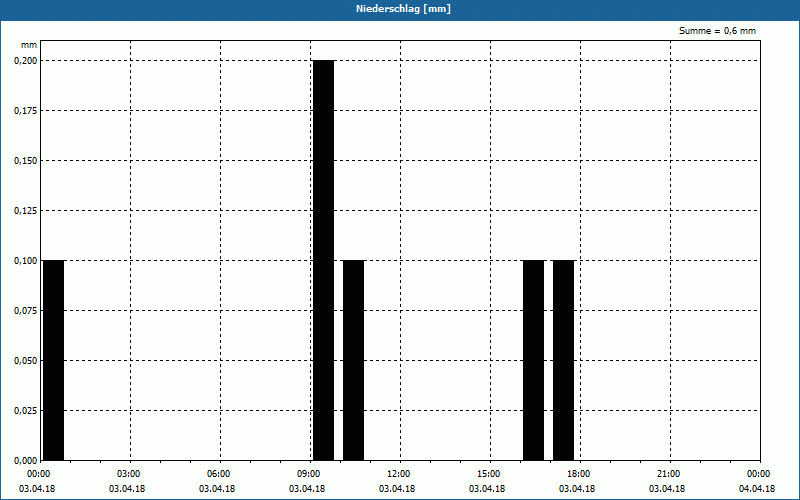Screen dimensions: 800x500
Task: Click the 21:00 time label
Action: pyautogui.click(x=669, y=474)
